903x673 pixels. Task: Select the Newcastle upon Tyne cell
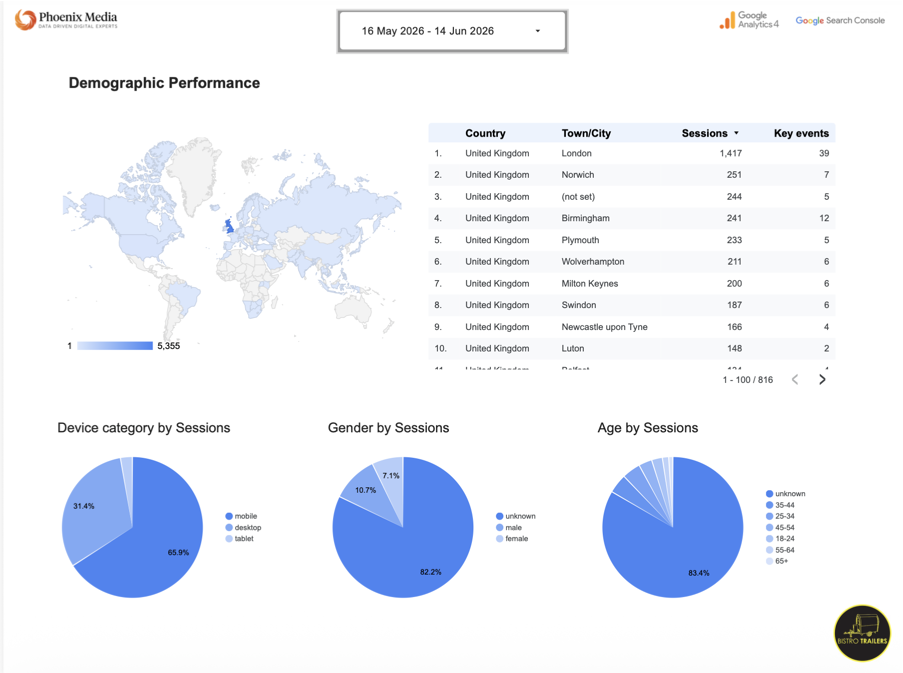(604, 326)
